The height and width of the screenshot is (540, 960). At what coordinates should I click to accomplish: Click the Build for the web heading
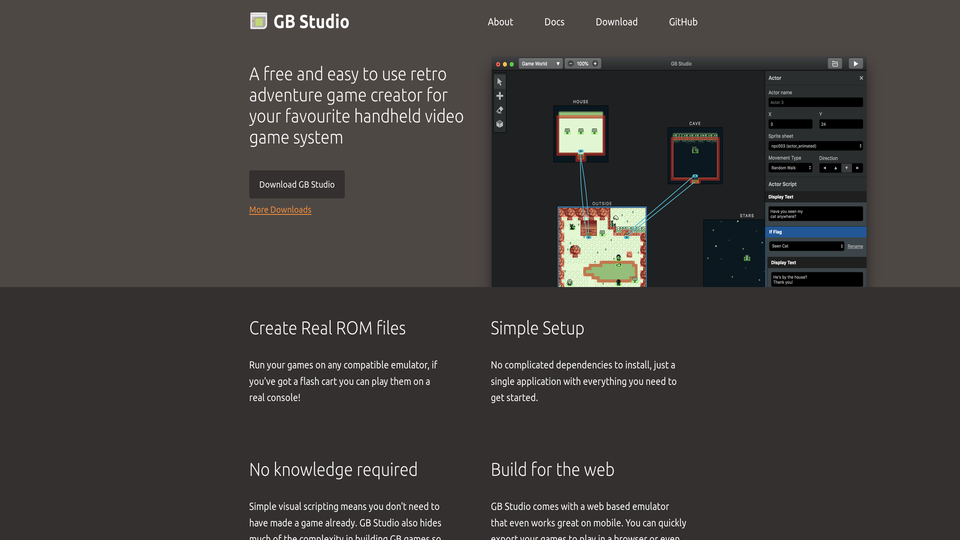552,470
